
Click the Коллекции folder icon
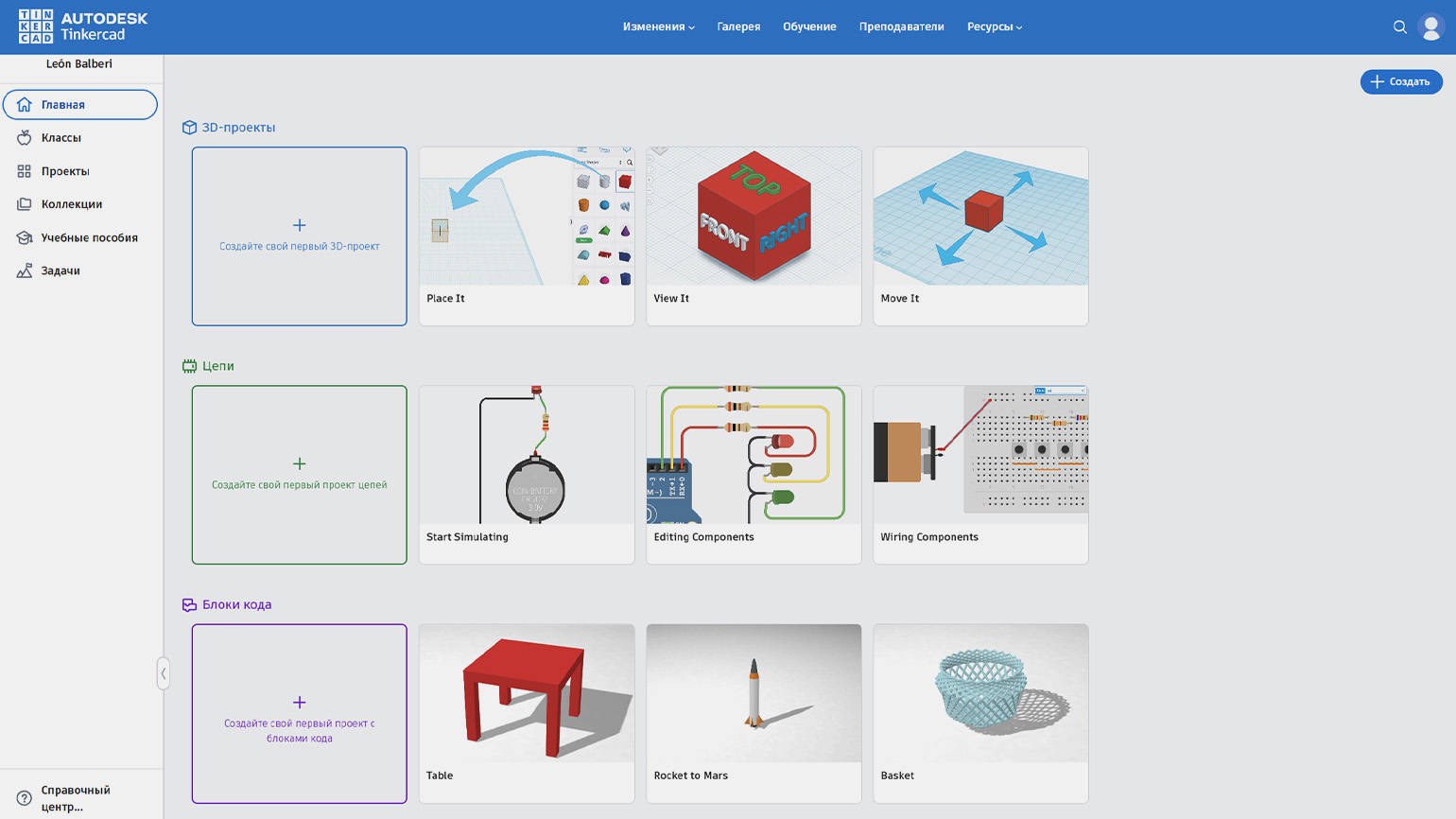click(x=25, y=204)
